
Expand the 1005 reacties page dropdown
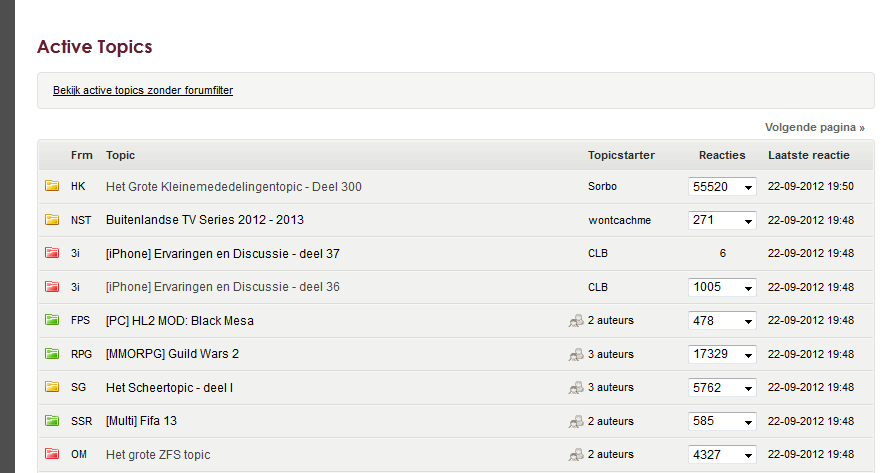click(747, 287)
